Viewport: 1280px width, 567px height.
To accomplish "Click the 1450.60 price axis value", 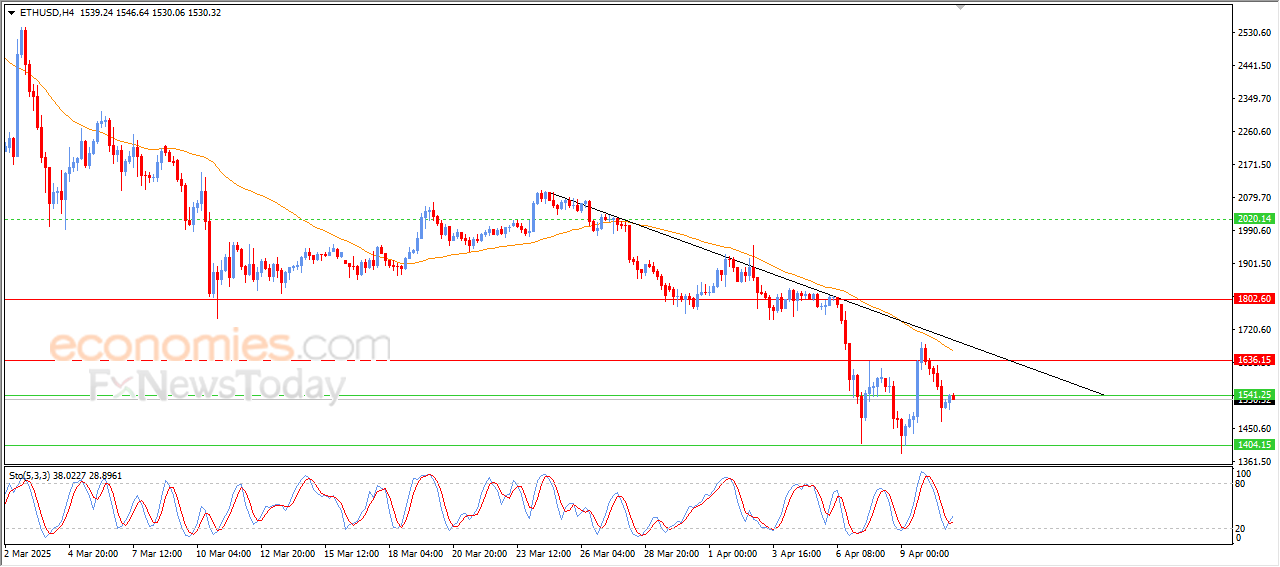I will (1254, 429).
